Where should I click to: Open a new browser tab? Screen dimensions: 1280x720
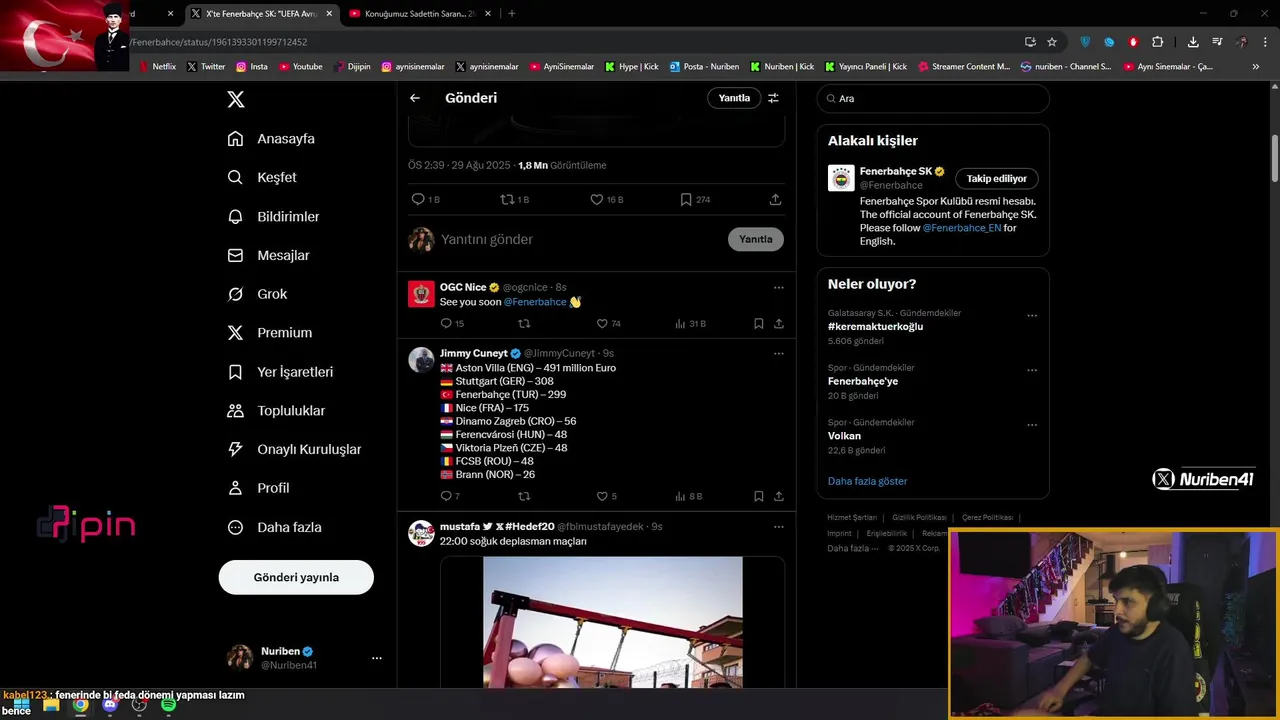[x=512, y=14]
